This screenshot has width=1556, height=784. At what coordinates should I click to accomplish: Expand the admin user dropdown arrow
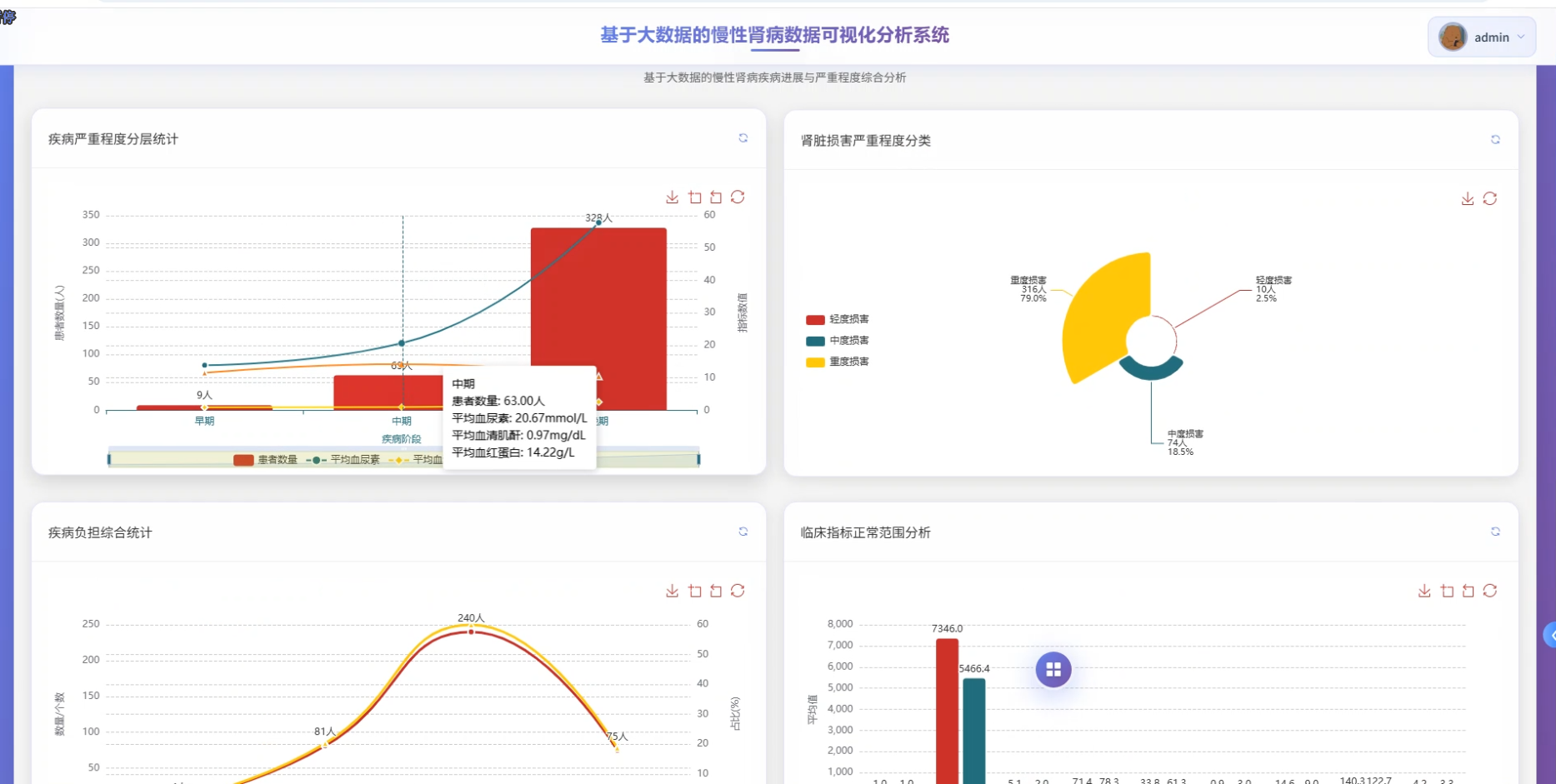point(1521,37)
